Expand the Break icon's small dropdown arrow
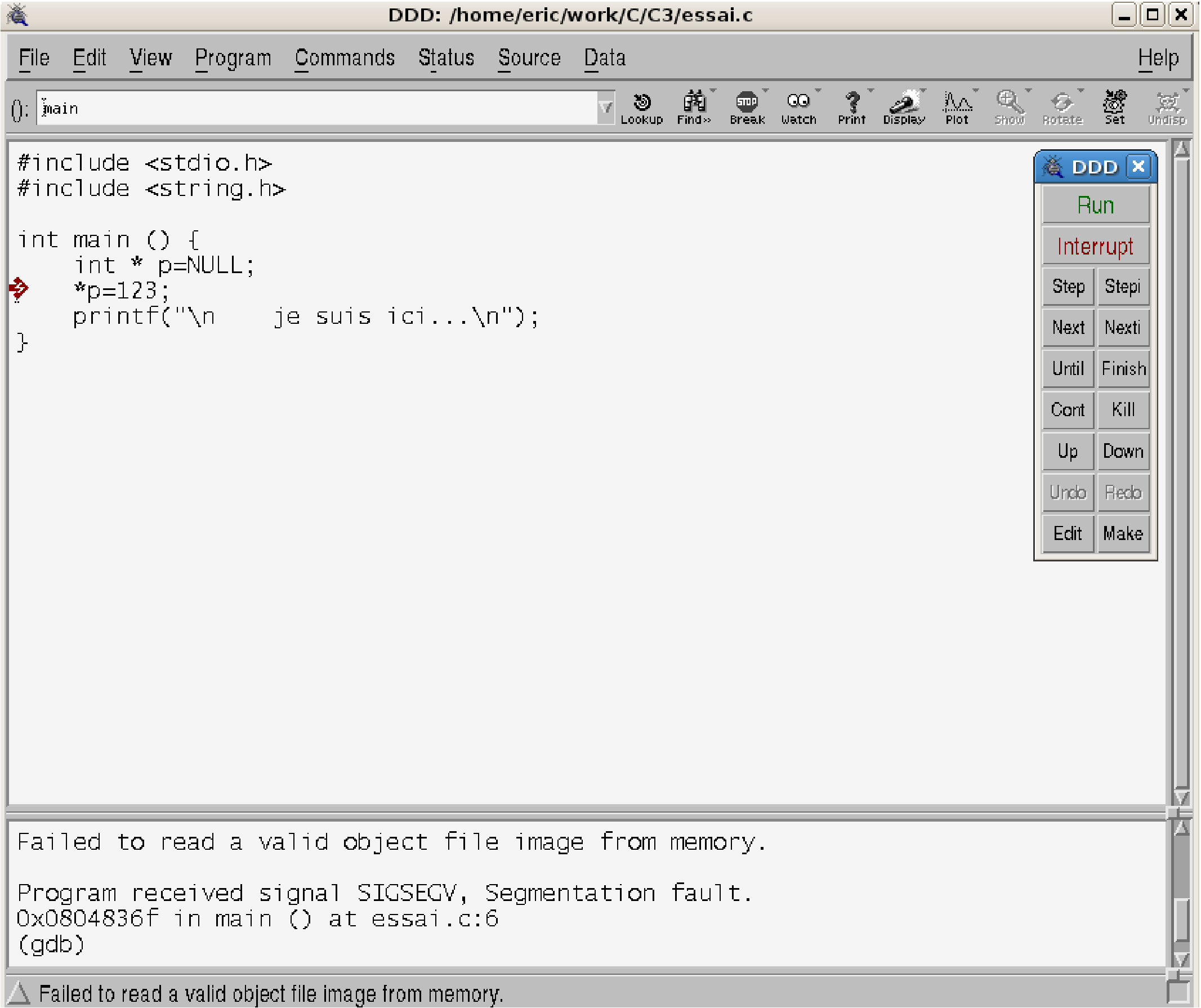 (x=765, y=91)
